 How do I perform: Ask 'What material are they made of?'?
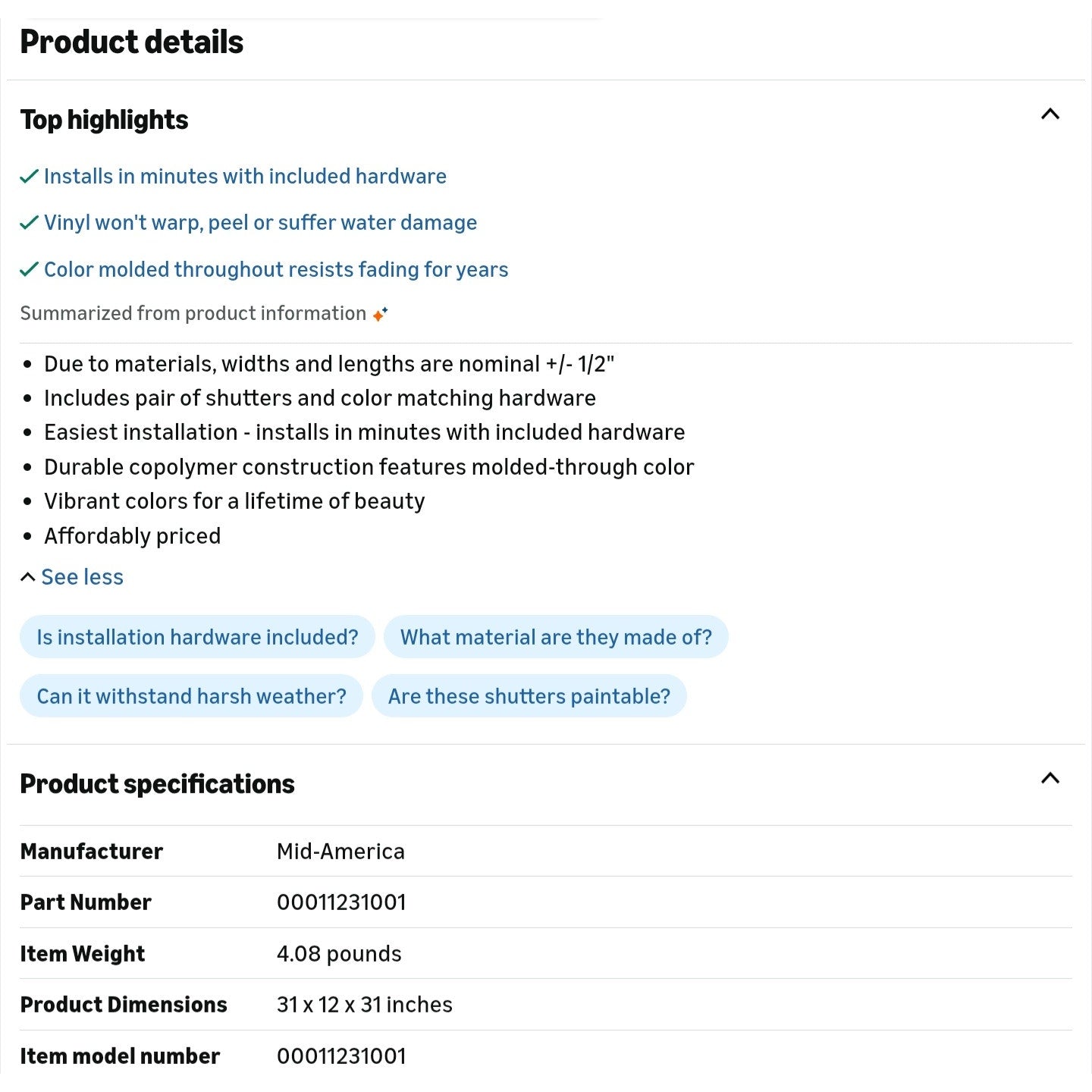(556, 637)
